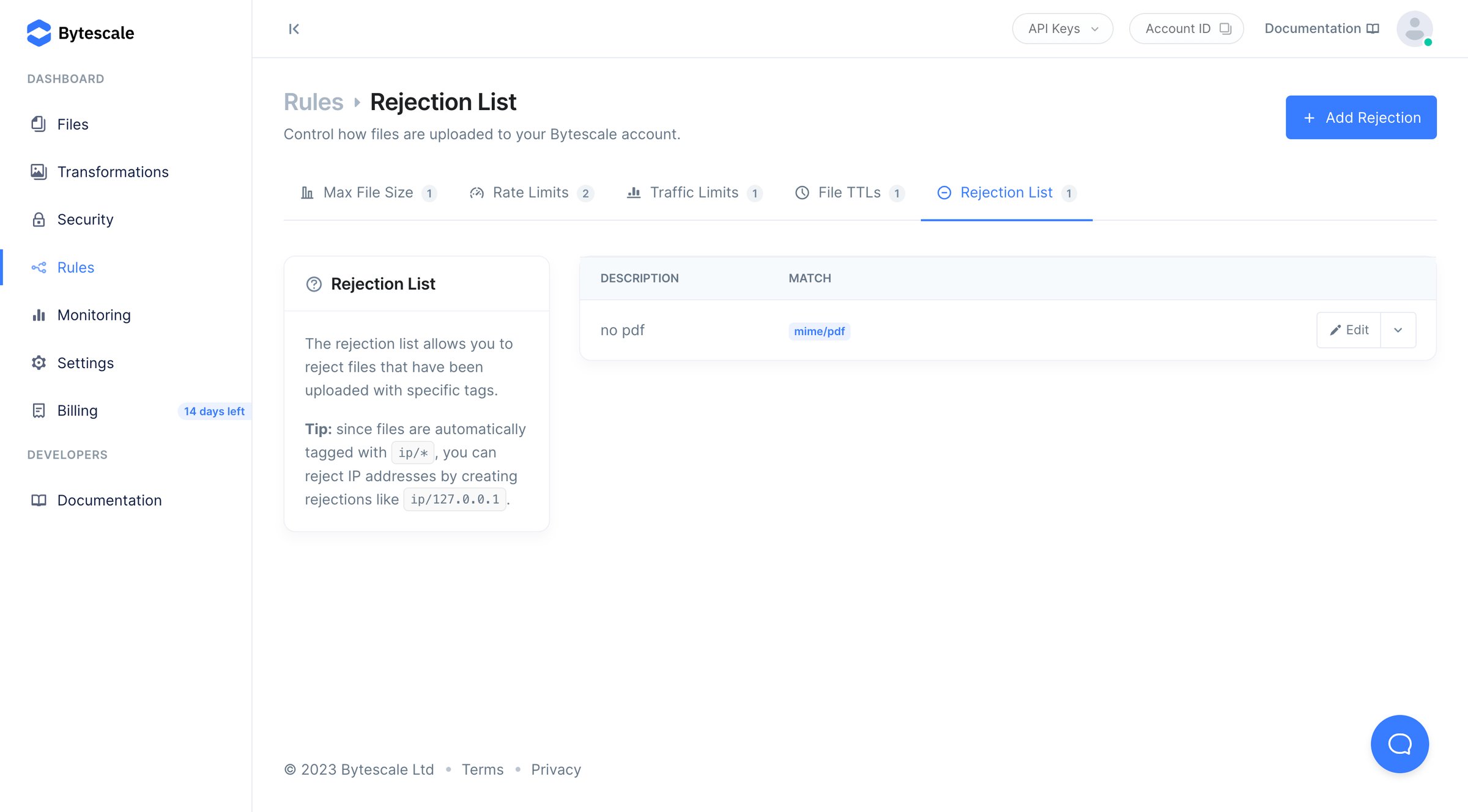Click the top bar Documentation book icon

point(1373,29)
